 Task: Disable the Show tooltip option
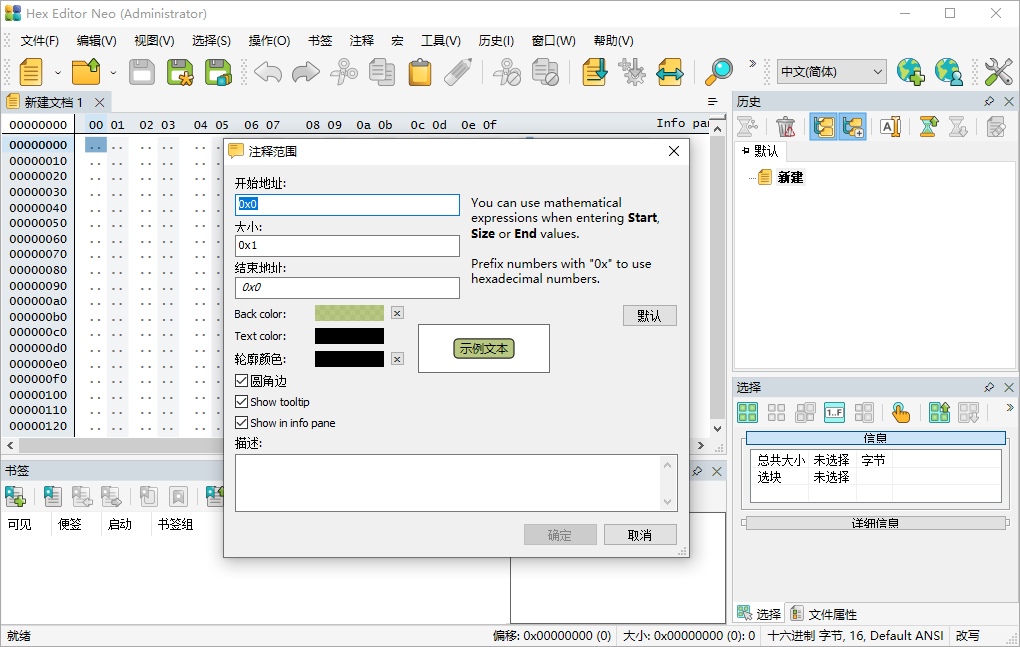click(242, 401)
